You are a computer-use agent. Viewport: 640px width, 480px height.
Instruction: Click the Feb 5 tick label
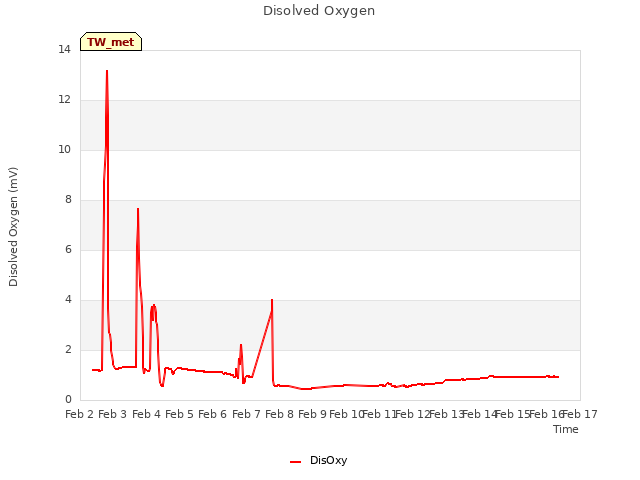tap(179, 414)
